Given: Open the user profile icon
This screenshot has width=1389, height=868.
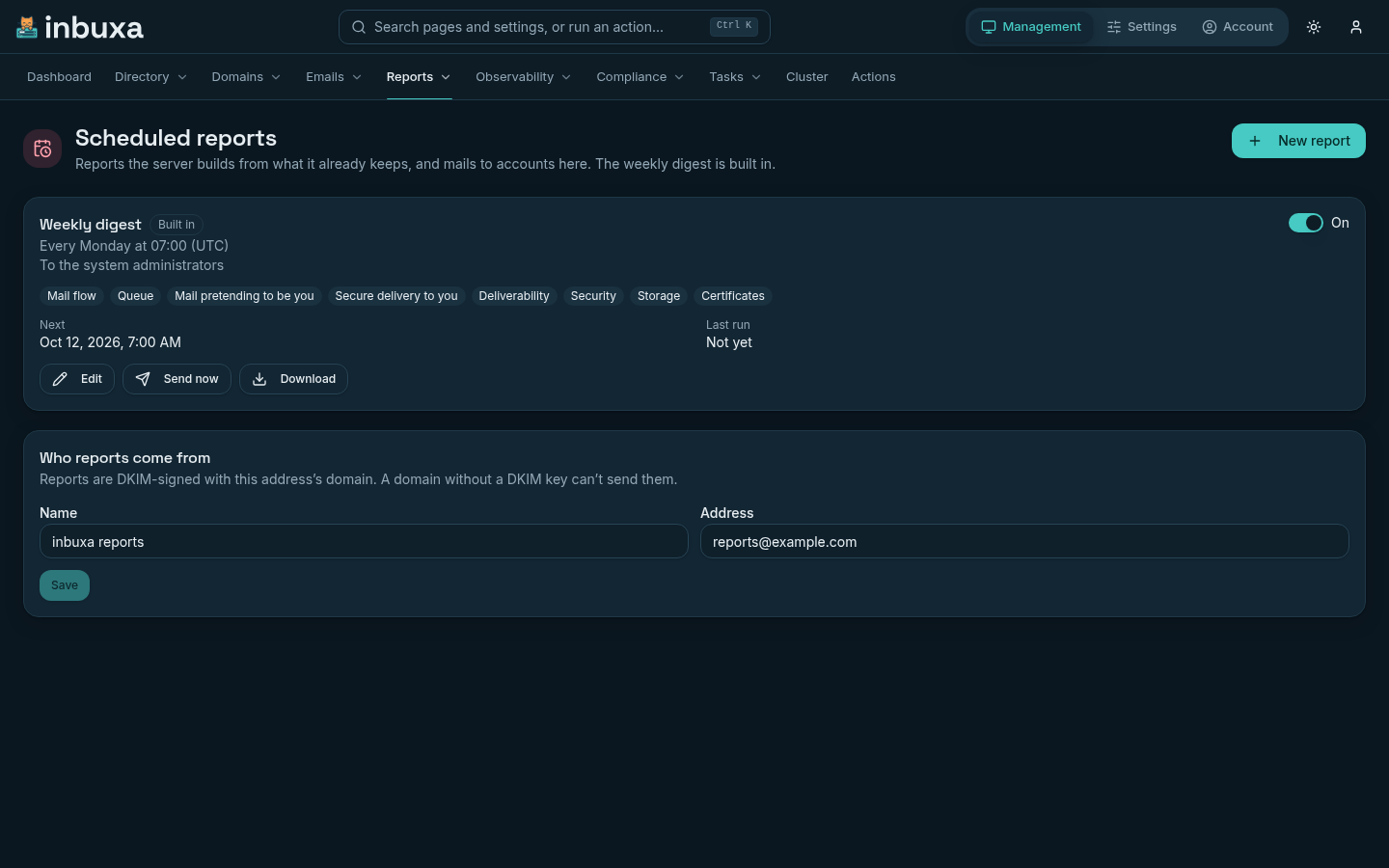Looking at the screenshot, I should [x=1356, y=27].
